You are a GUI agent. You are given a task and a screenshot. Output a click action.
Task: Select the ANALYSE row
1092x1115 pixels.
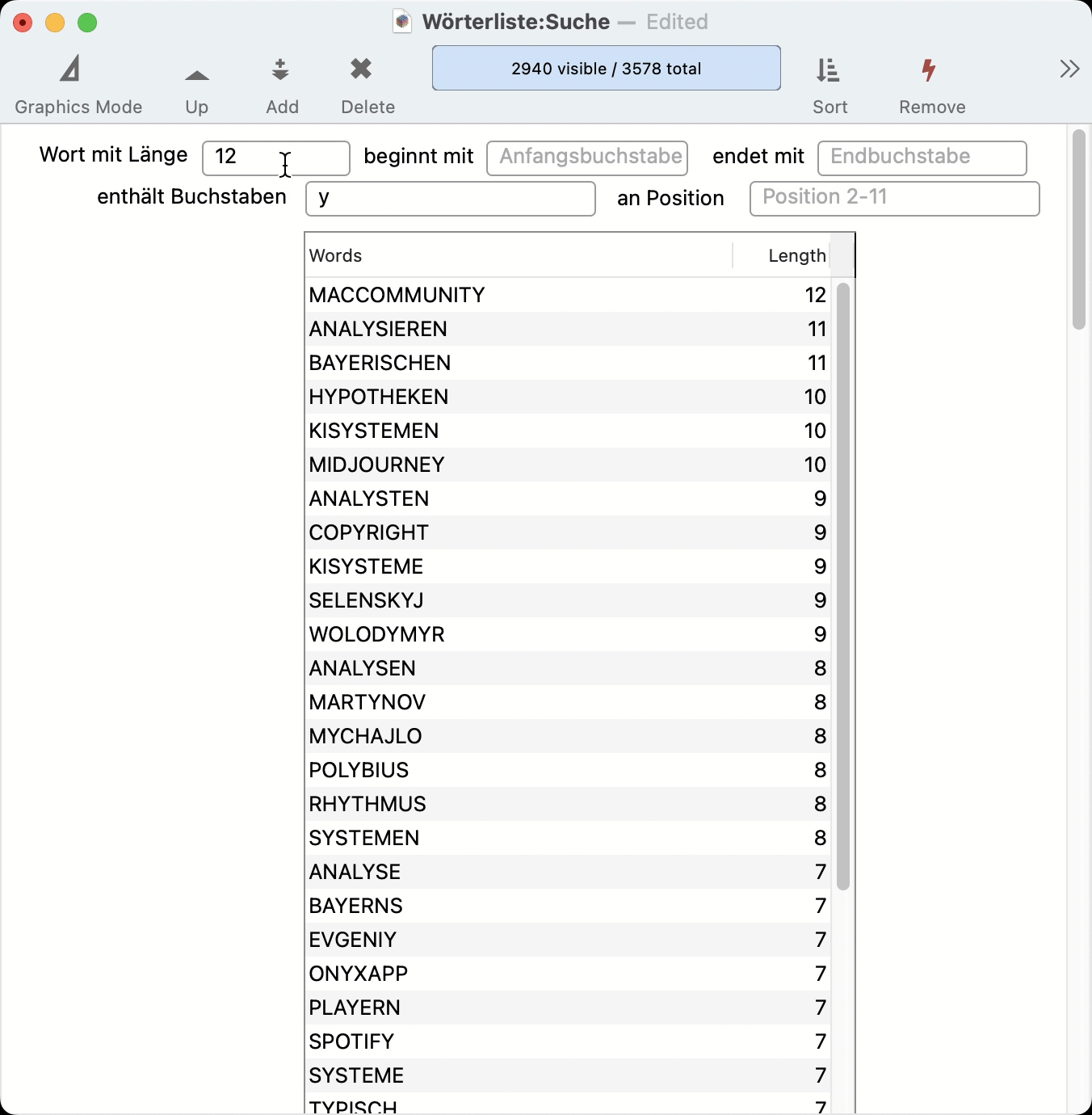point(568,872)
